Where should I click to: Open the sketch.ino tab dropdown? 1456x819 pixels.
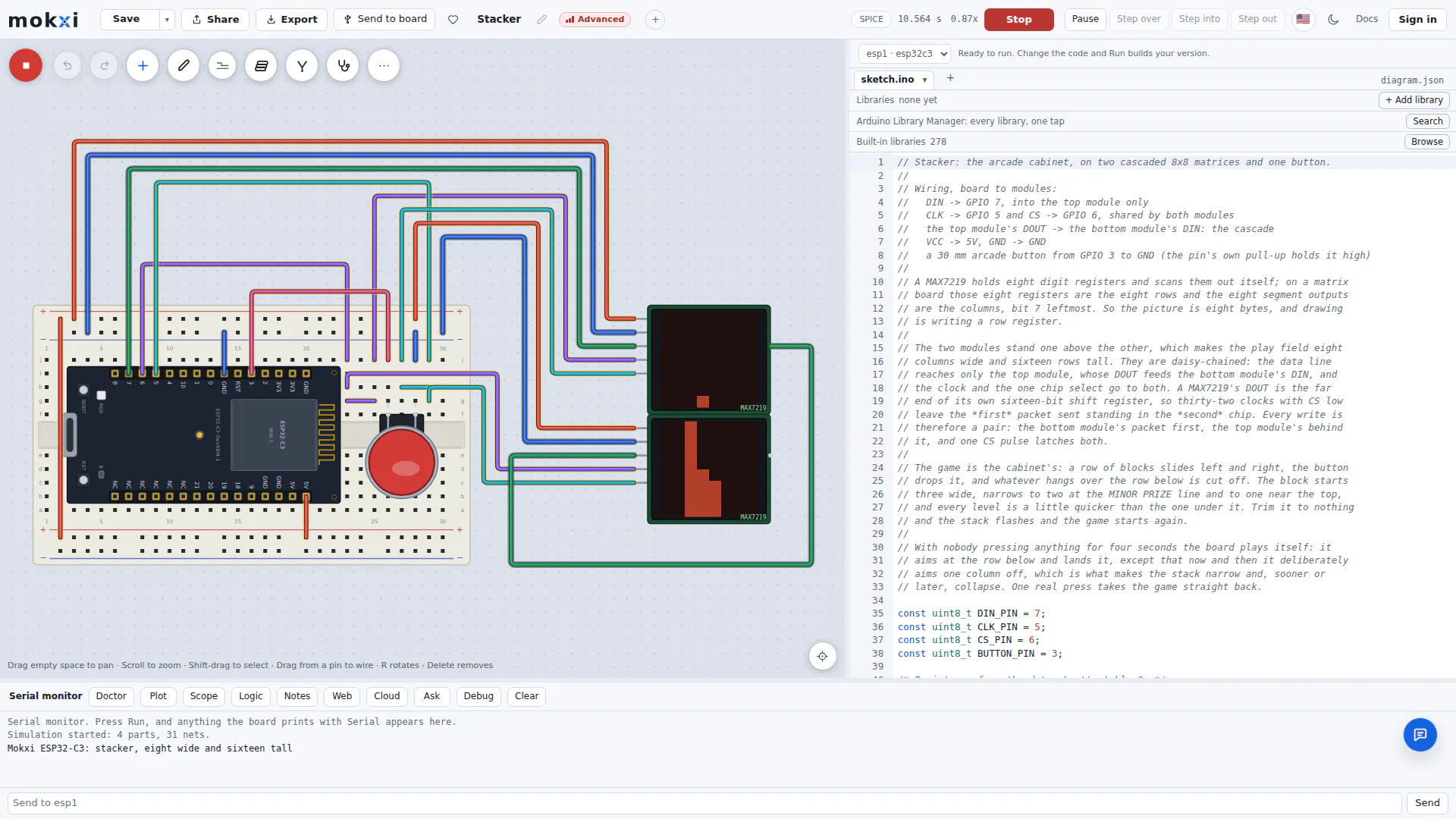click(924, 80)
